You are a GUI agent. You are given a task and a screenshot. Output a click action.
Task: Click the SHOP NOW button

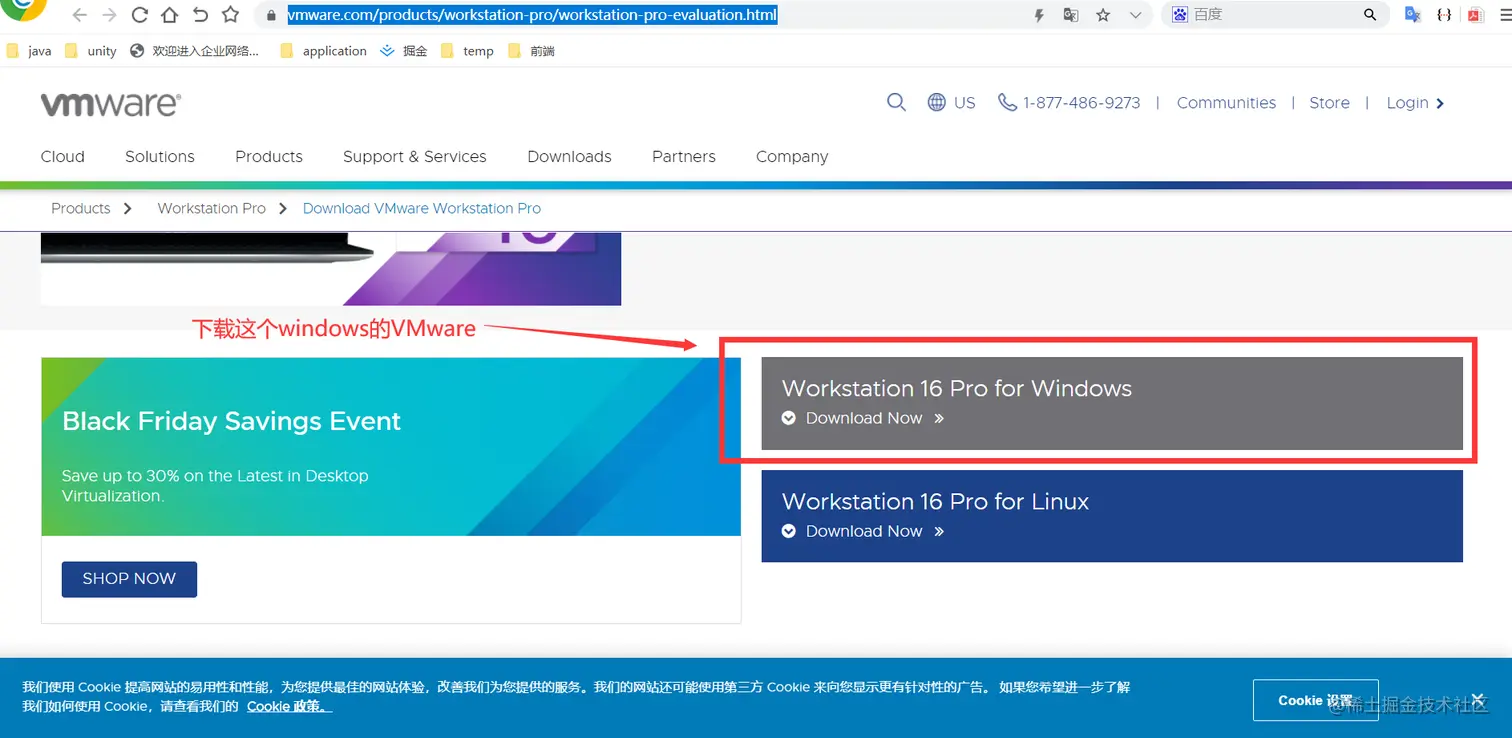click(x=129, y=579)
